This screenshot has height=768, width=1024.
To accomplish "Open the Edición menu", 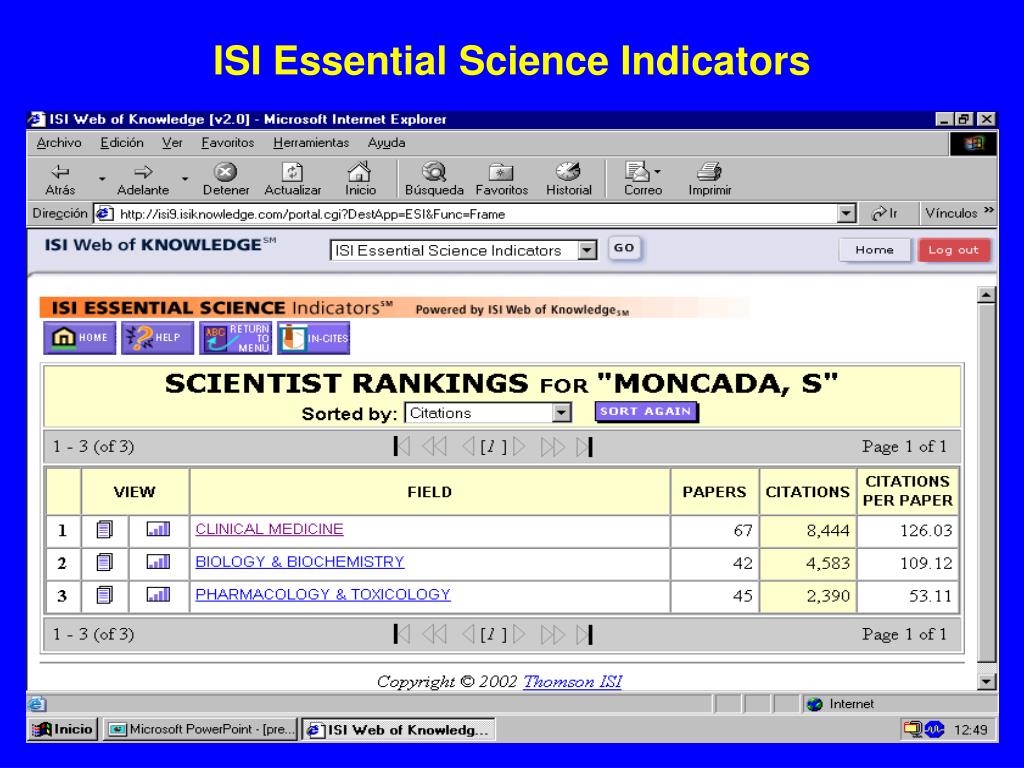I will [121, 142].
